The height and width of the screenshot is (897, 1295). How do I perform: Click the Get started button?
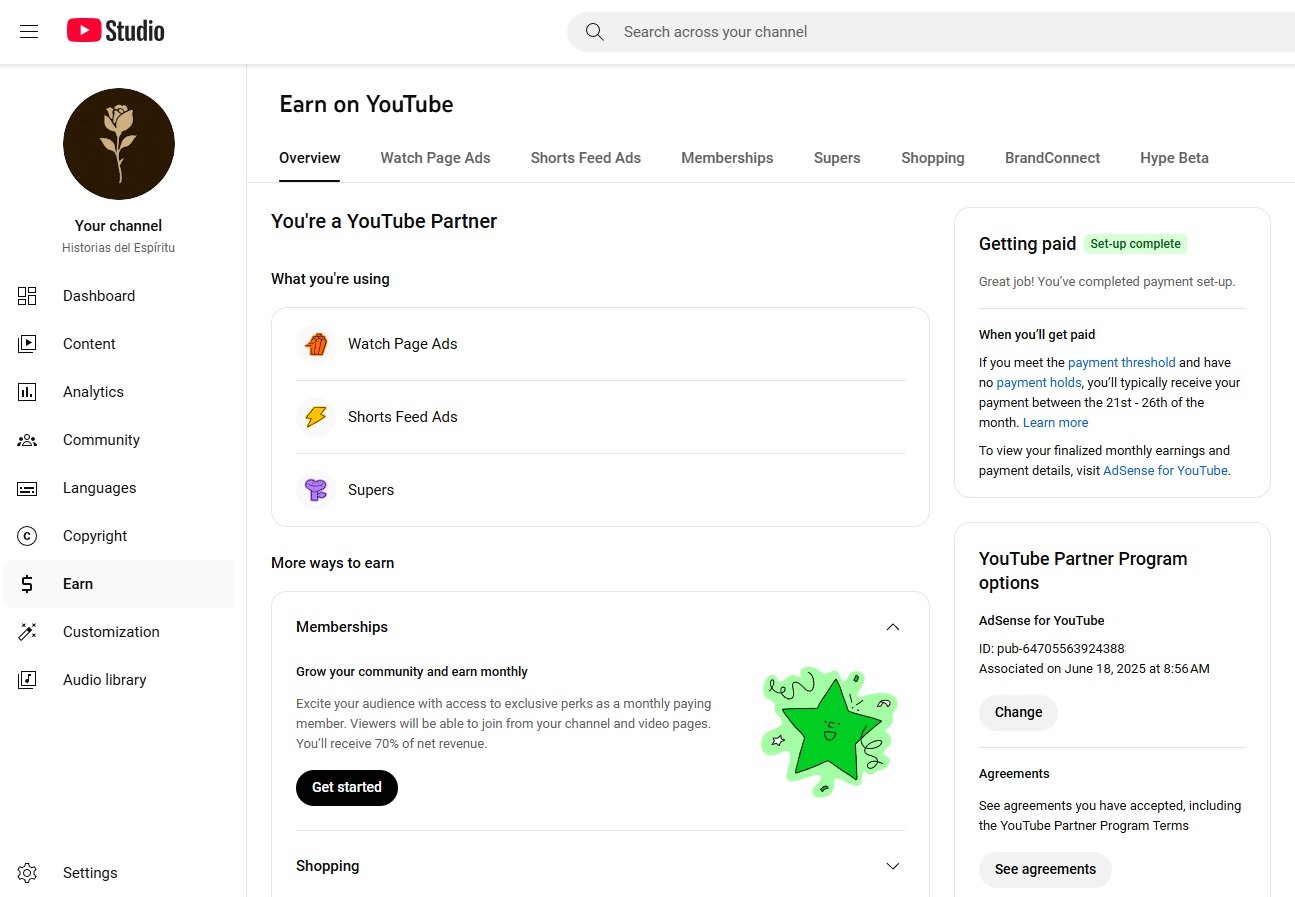pyautogui.click(x=347, y=788)
